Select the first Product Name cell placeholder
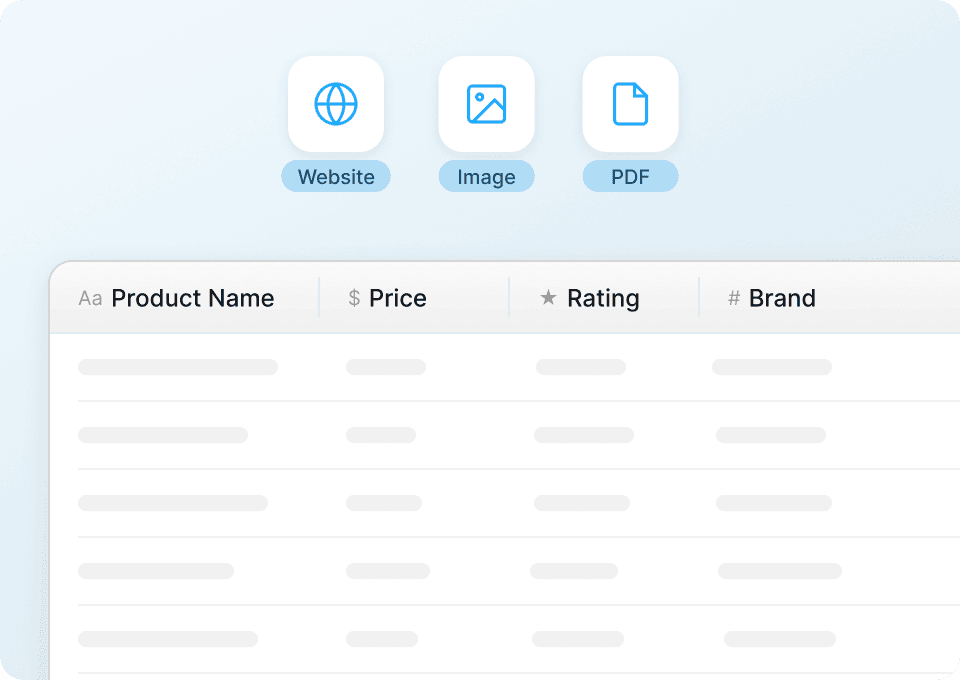 coord(178,367)
